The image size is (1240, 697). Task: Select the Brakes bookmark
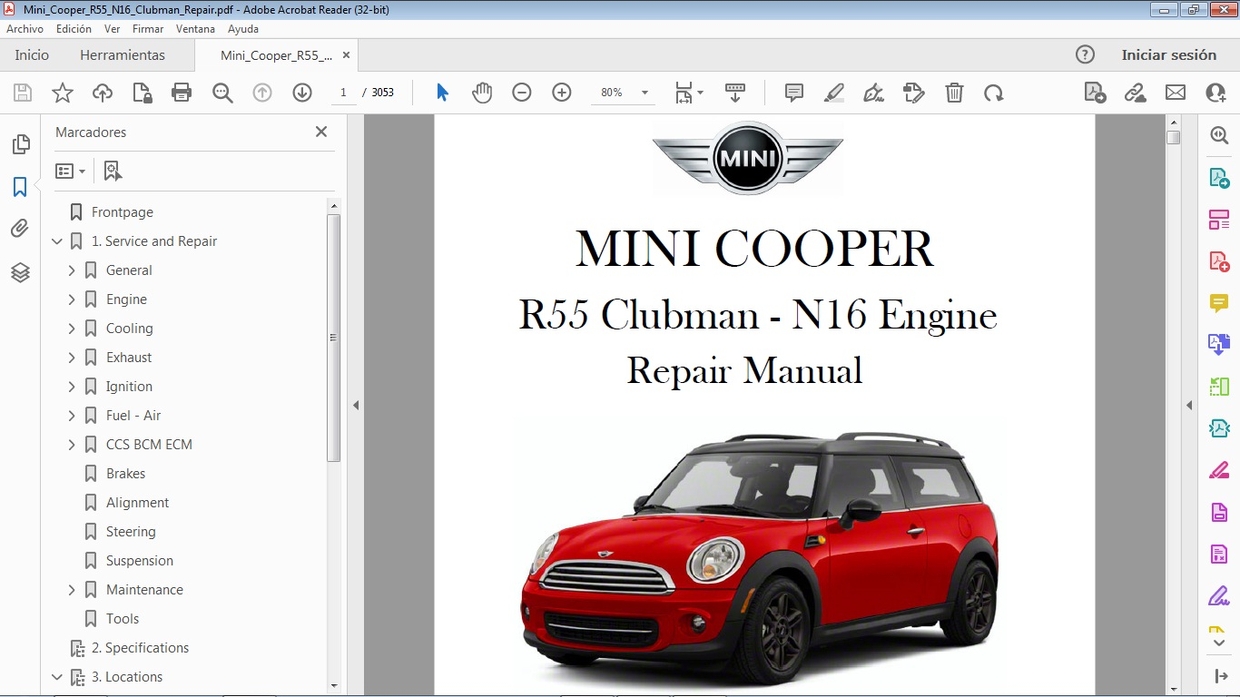[x=124, y=473]
